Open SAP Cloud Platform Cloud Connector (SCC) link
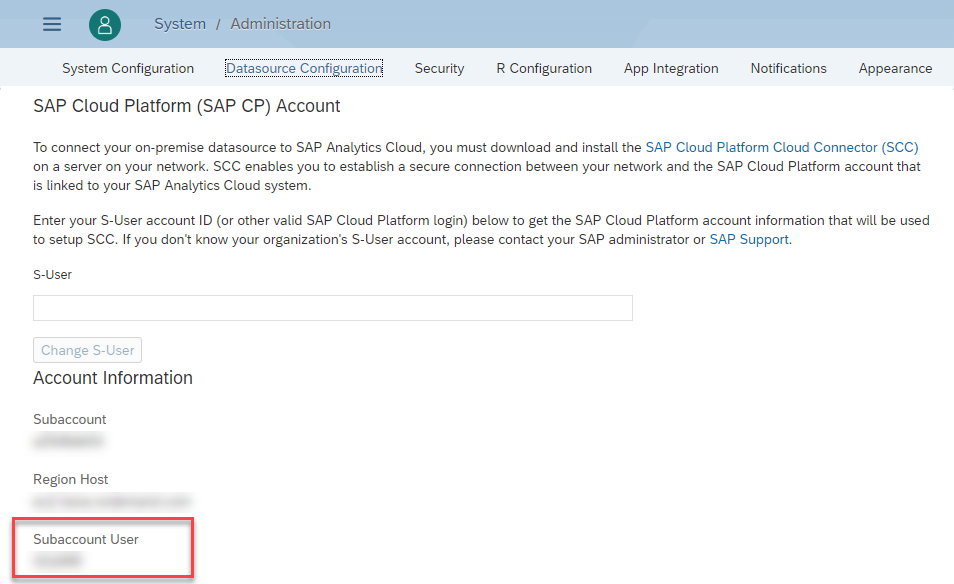 782,147
